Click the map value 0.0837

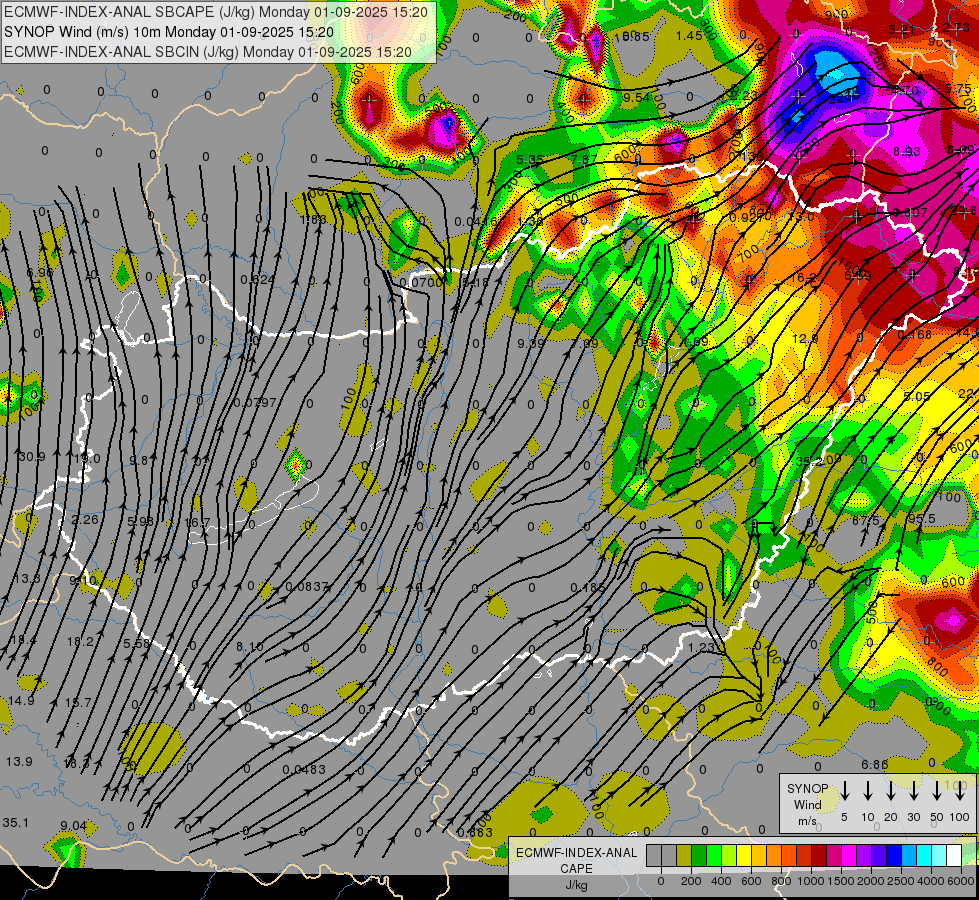point(307,586)
